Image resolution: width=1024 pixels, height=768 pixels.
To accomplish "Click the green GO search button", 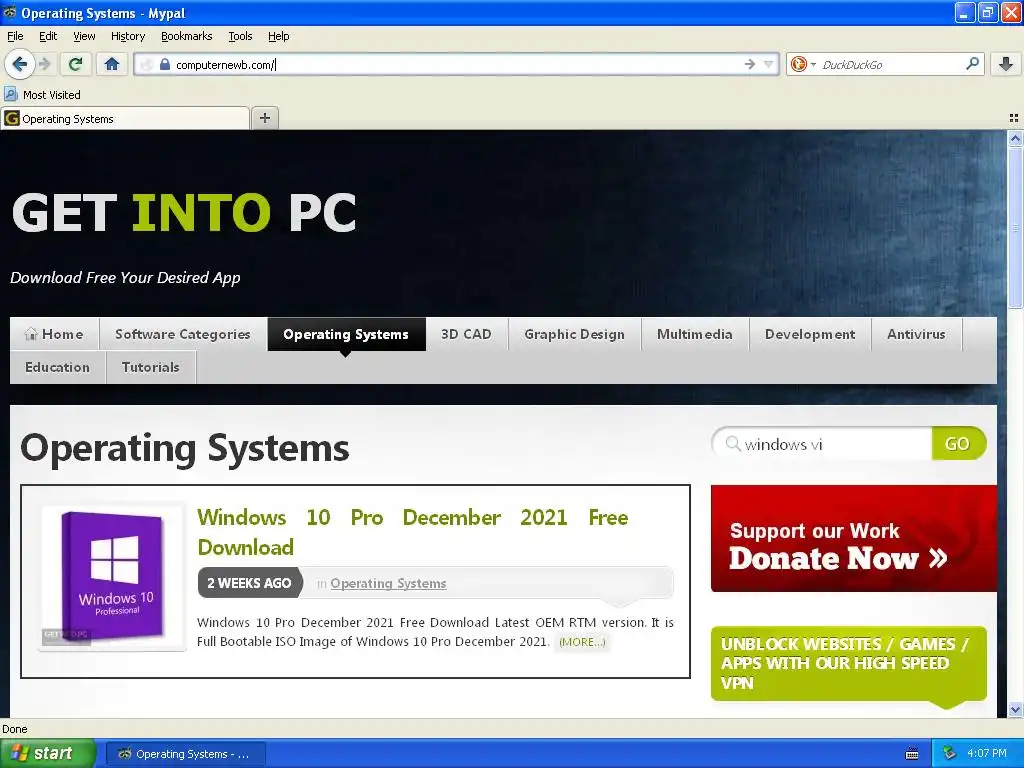I will (957, 443).
